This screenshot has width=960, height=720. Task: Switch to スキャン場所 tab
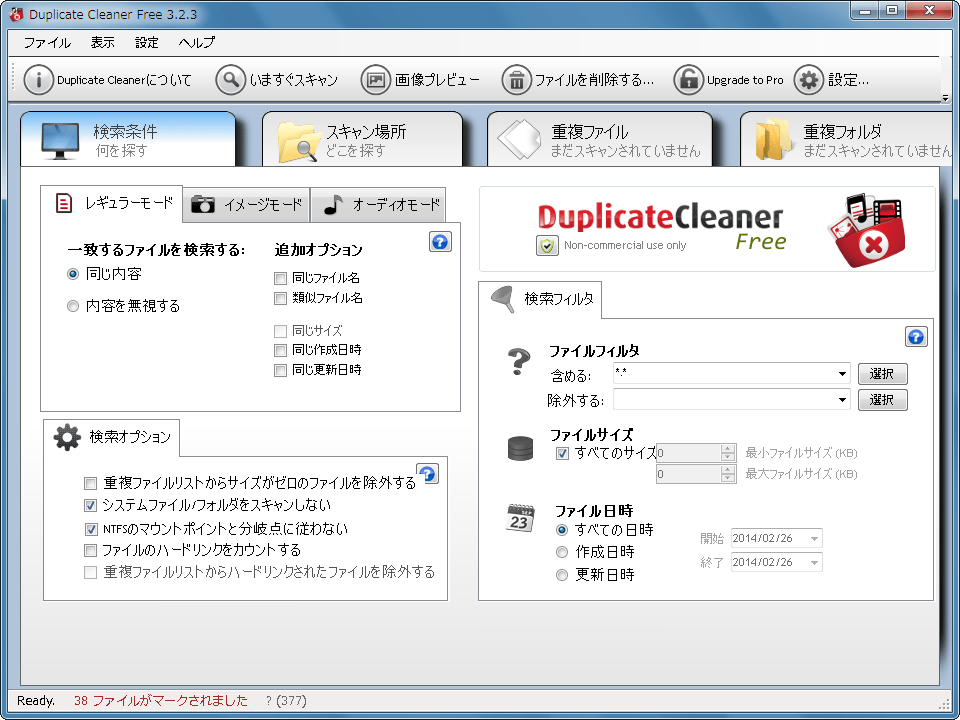362,140
